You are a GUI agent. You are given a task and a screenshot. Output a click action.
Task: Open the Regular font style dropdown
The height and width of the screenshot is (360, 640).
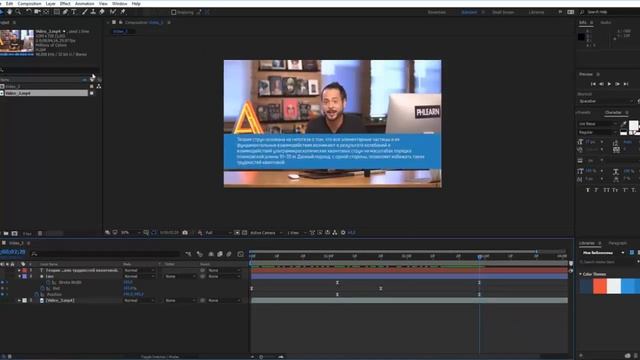click(x=598, y=132)
